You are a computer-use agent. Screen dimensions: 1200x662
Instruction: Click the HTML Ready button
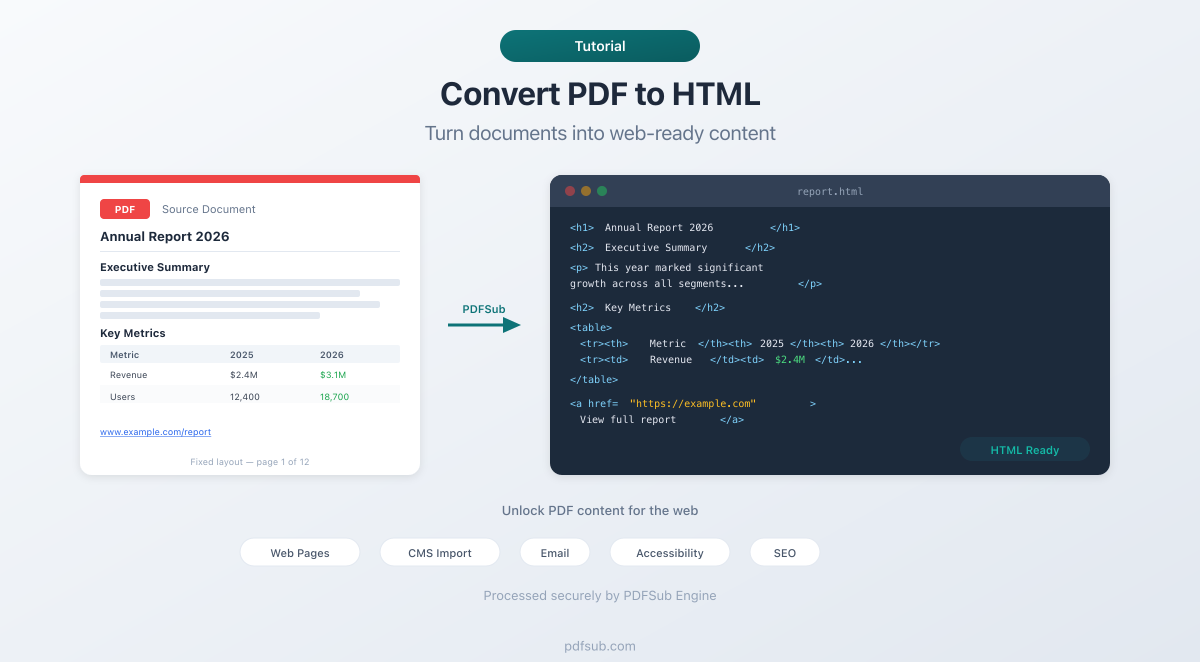[1025, 449]
